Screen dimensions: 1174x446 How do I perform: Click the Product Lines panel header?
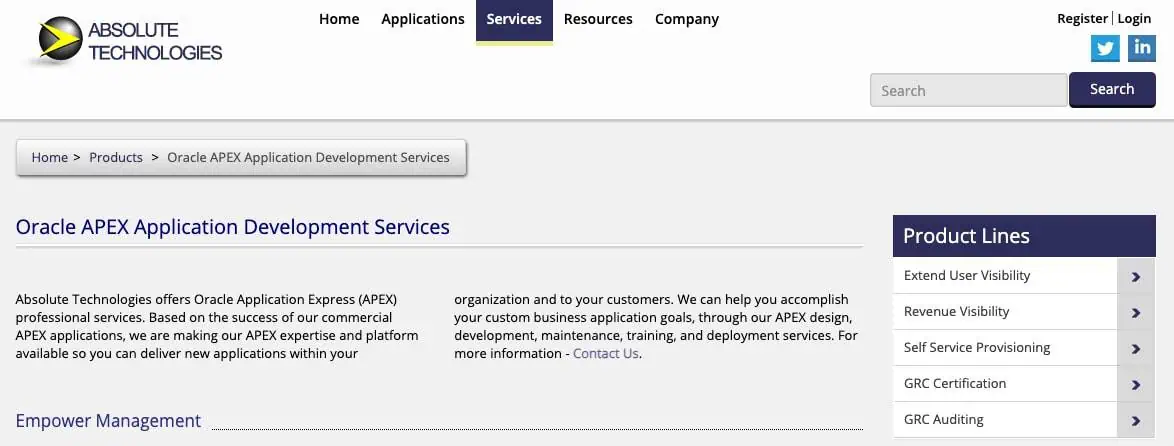click(1024, 236)
